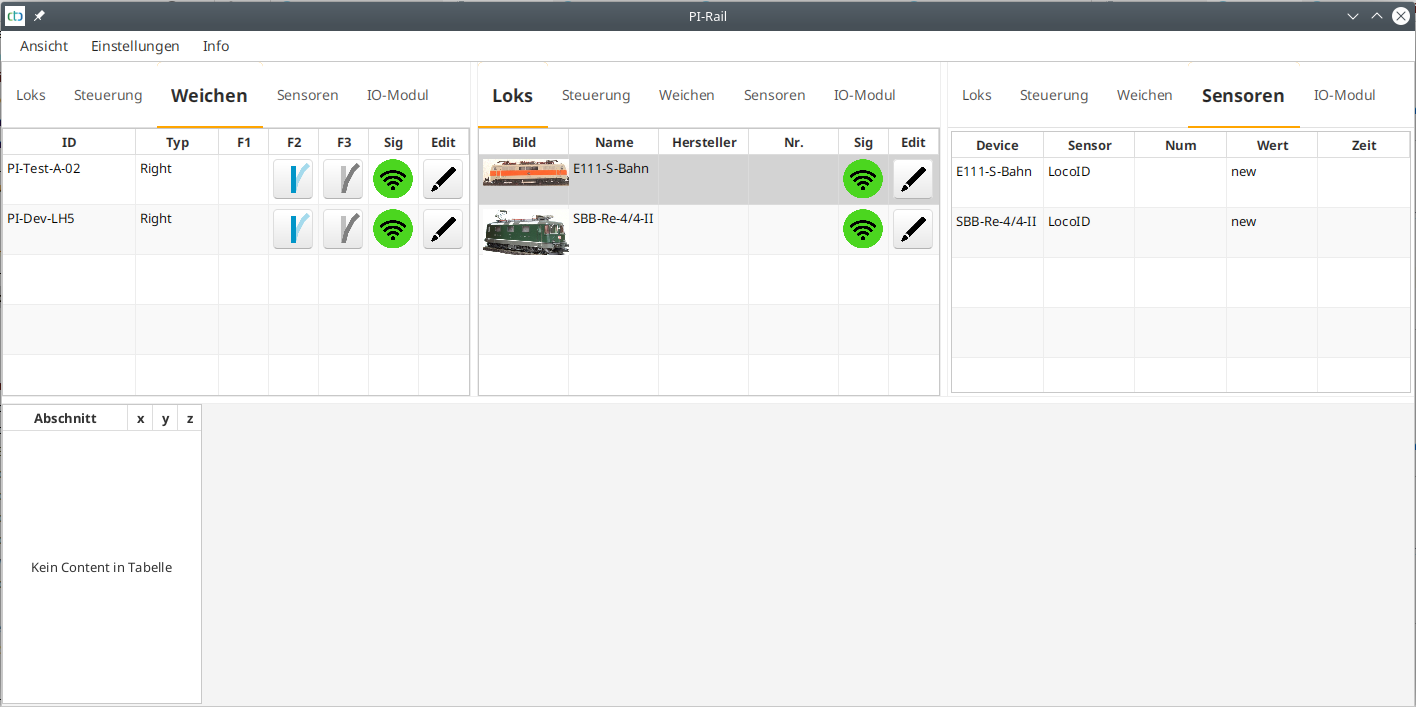This screenshot has width=1416, height=707.
Task: Click F2 straight switch icon for PI-Test-A-02
Action: click(293, 179)
